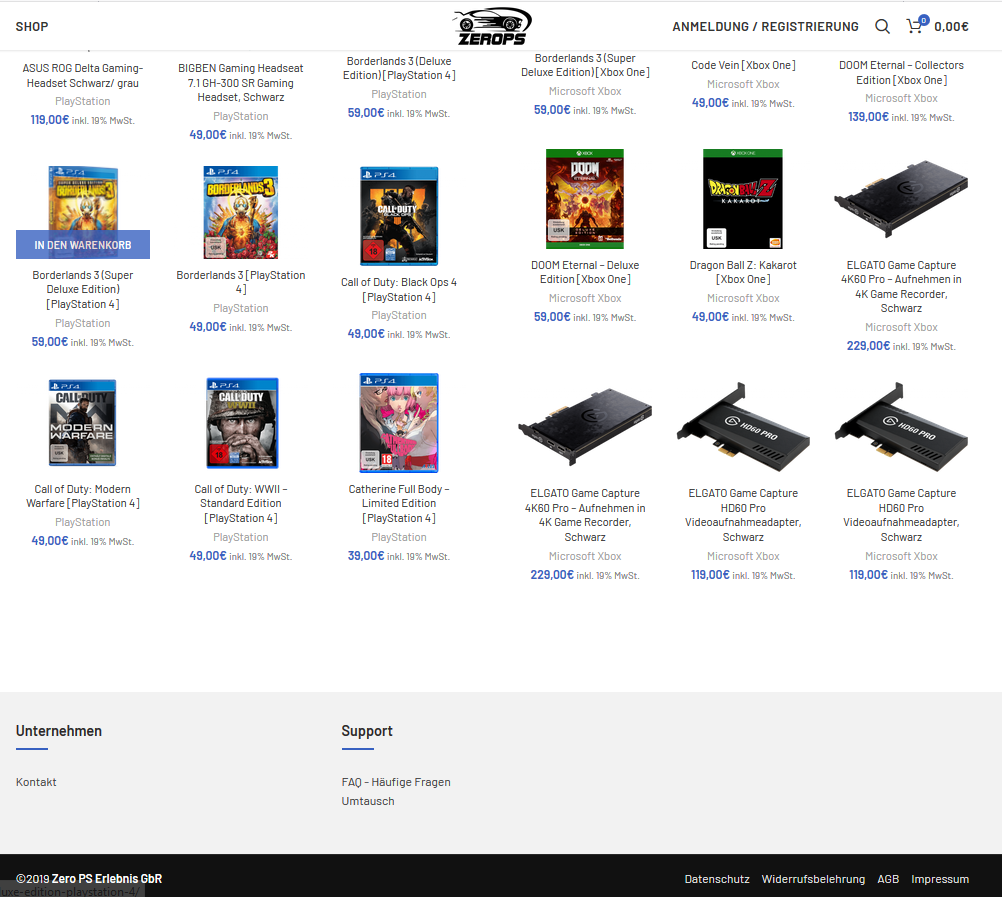Open PlayStation category under BIGBEN Gaming Headseat
This screenshot has height=897, width=1002.
[x=241, y=116]
